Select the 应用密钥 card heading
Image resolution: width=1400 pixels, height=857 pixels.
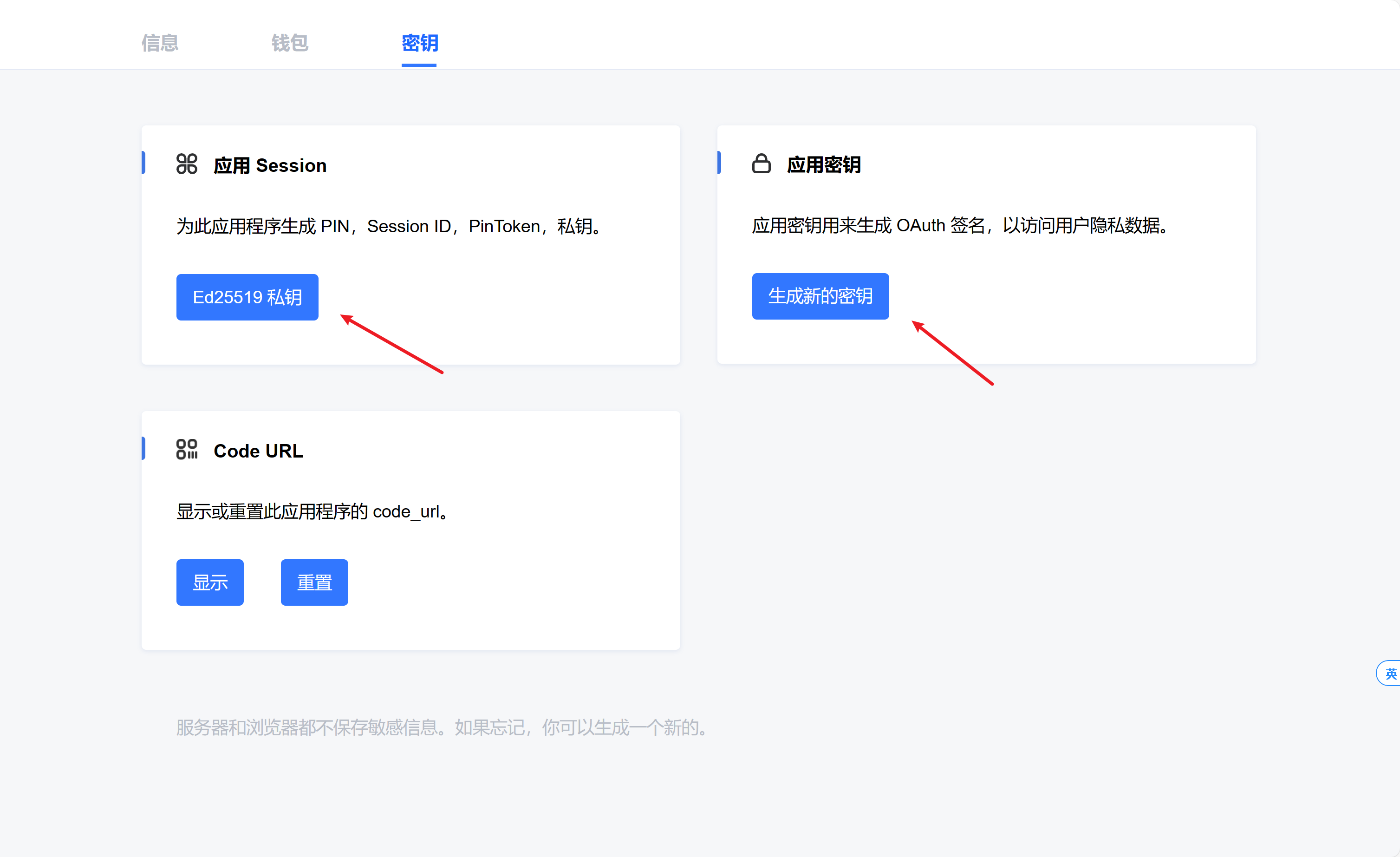824,165
